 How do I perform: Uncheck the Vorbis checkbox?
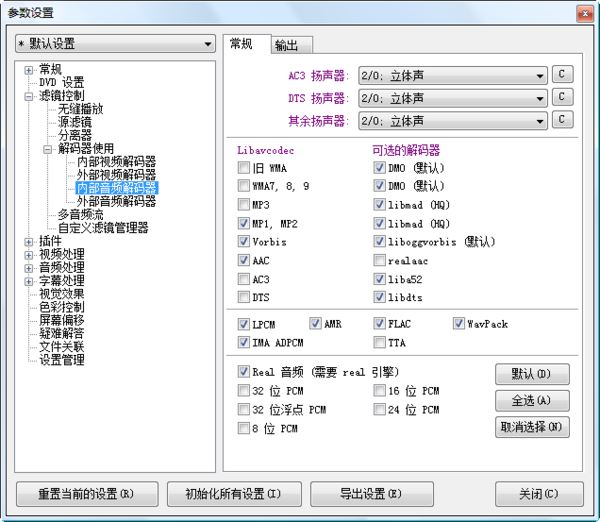click(244, 241)
